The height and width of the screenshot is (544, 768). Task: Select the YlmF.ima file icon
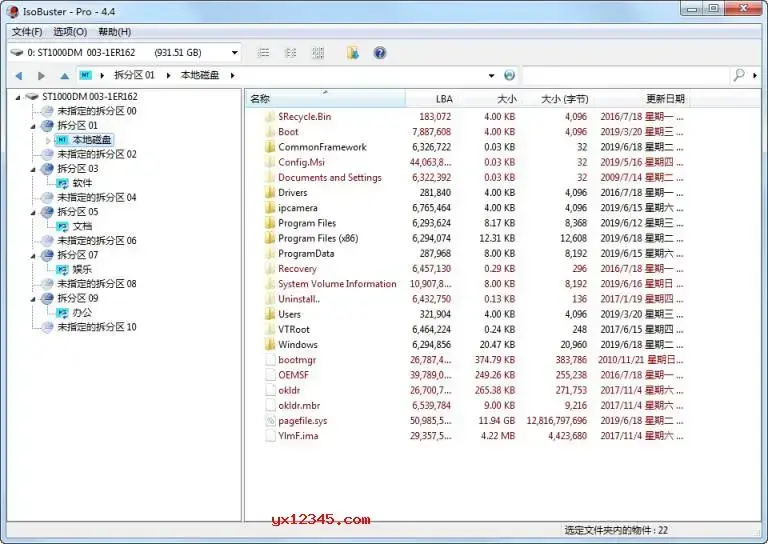270,435
